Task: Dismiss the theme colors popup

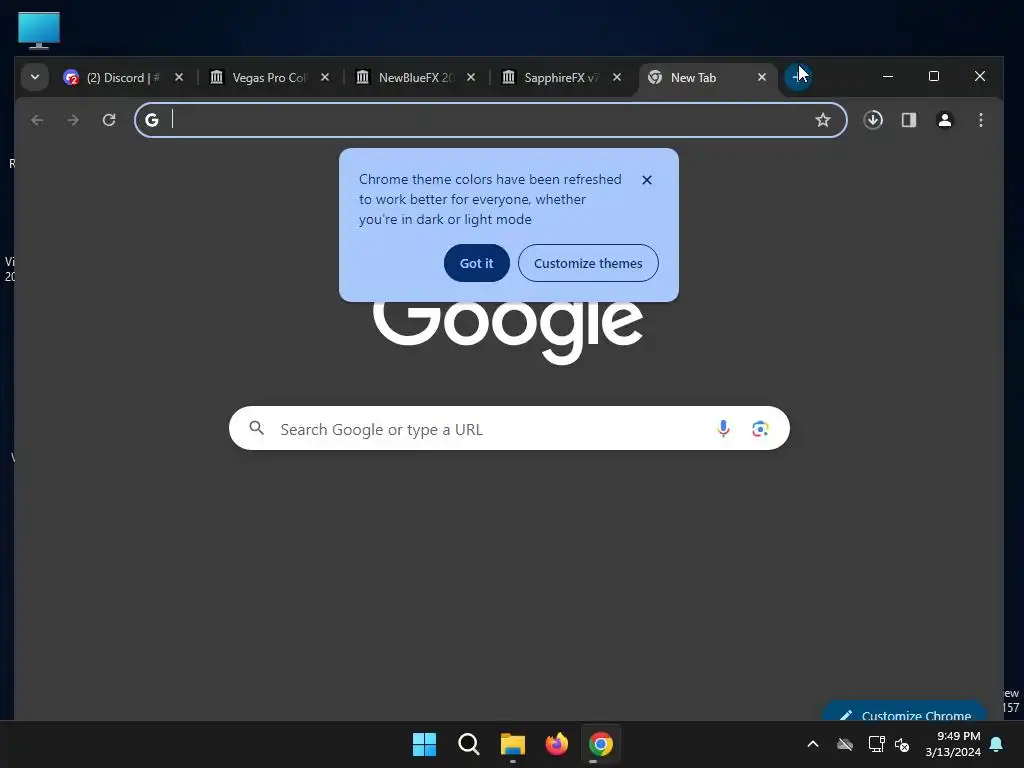Action: 647,180
